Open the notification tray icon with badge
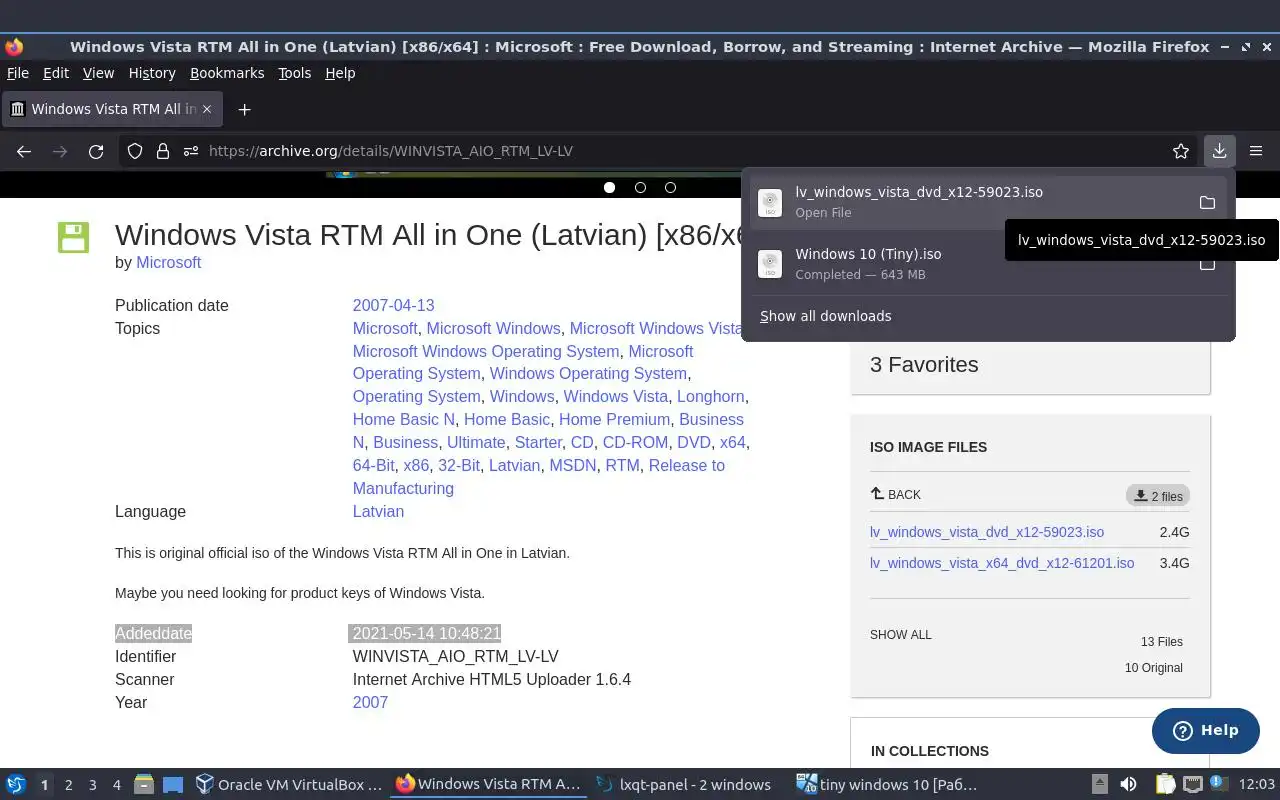Screen dimensions: 1280x800 click(x=1218, y=784)
